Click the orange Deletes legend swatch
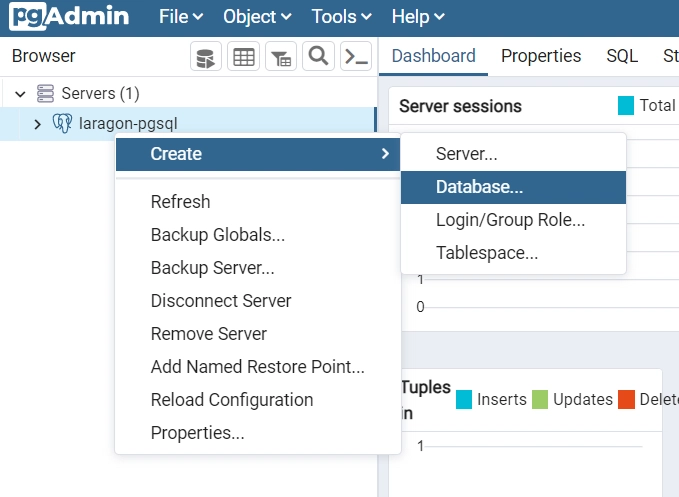 tap(626, 400)
